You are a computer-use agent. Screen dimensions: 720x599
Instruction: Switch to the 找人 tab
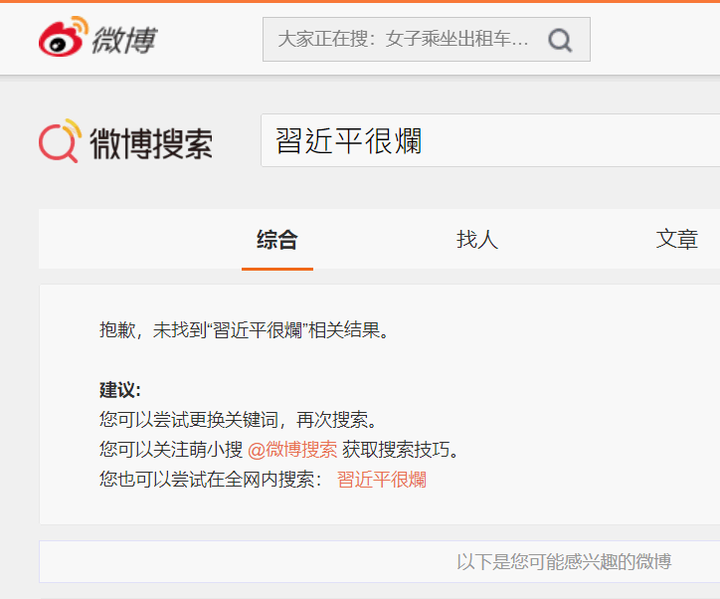pos(477,240)
